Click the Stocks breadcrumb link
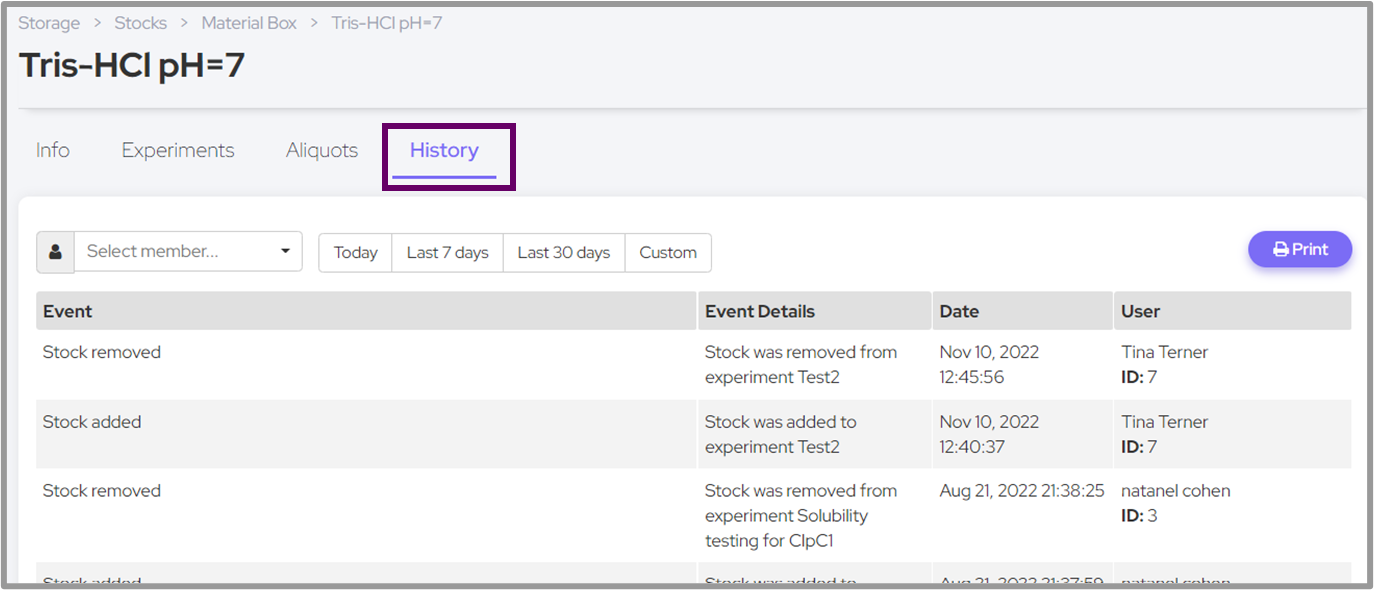Screen dimensions: 1374x590 pyautogui.click(x=140, y=23)
